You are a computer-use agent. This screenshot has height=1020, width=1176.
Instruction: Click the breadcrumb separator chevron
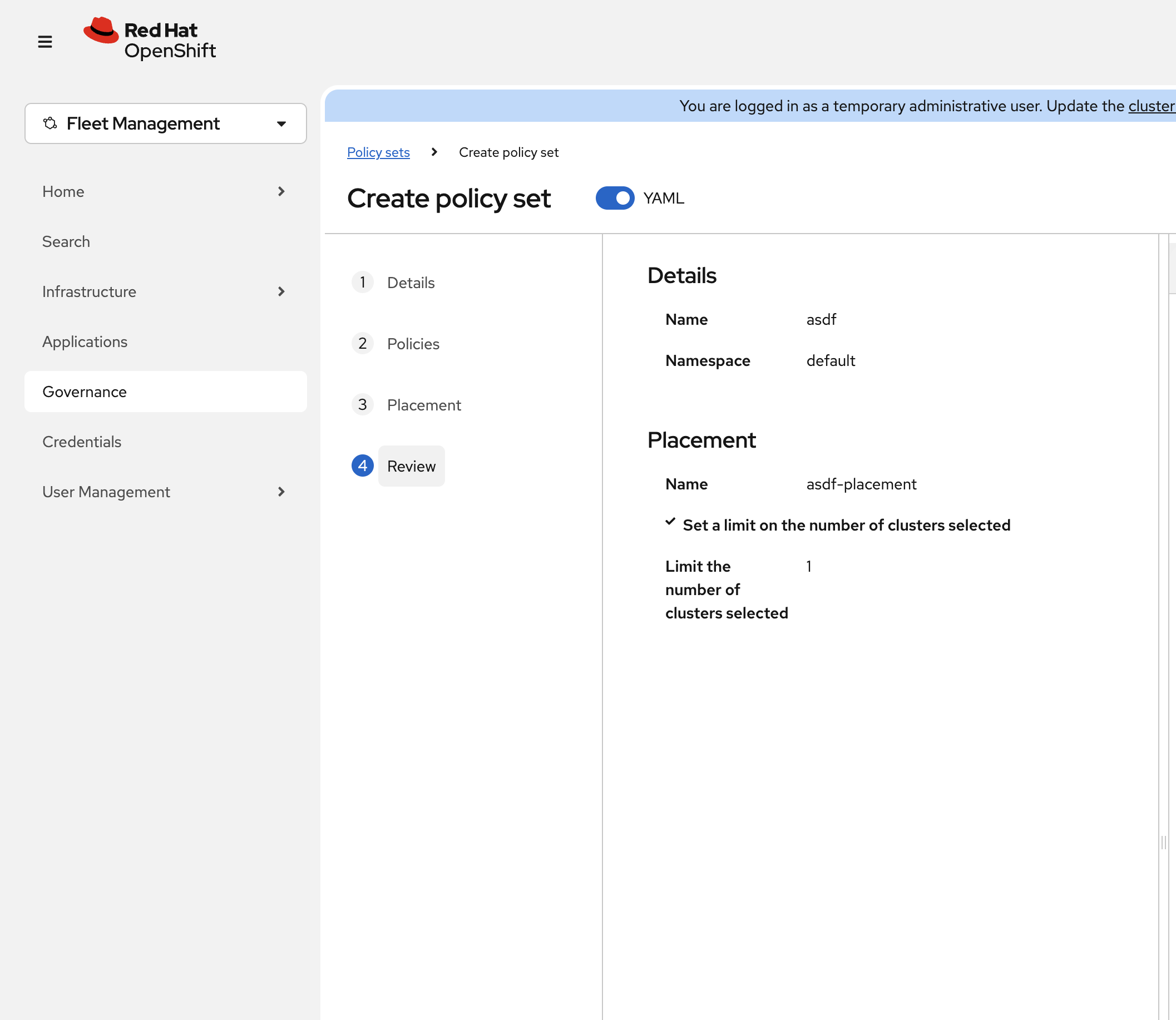(x=434, y=152)
